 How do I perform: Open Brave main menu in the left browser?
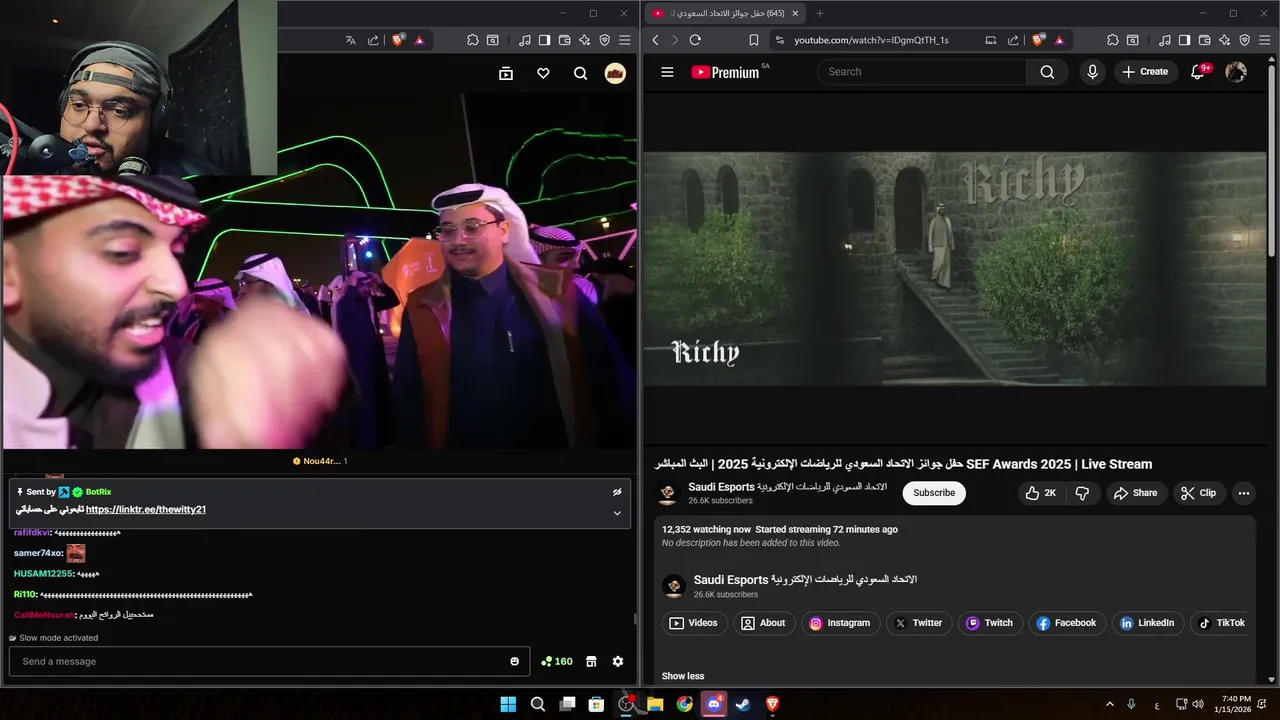coord(624,40)
